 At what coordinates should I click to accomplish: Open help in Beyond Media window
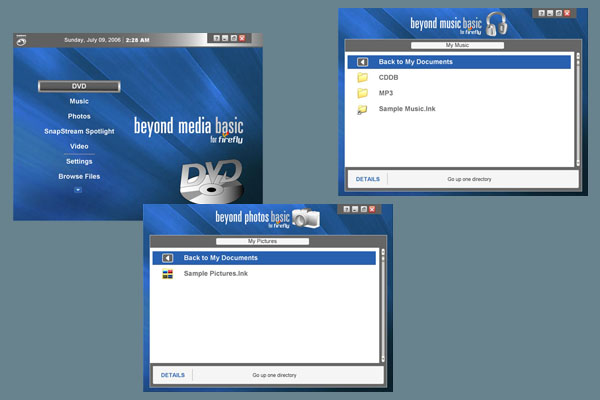pos(217,38)
